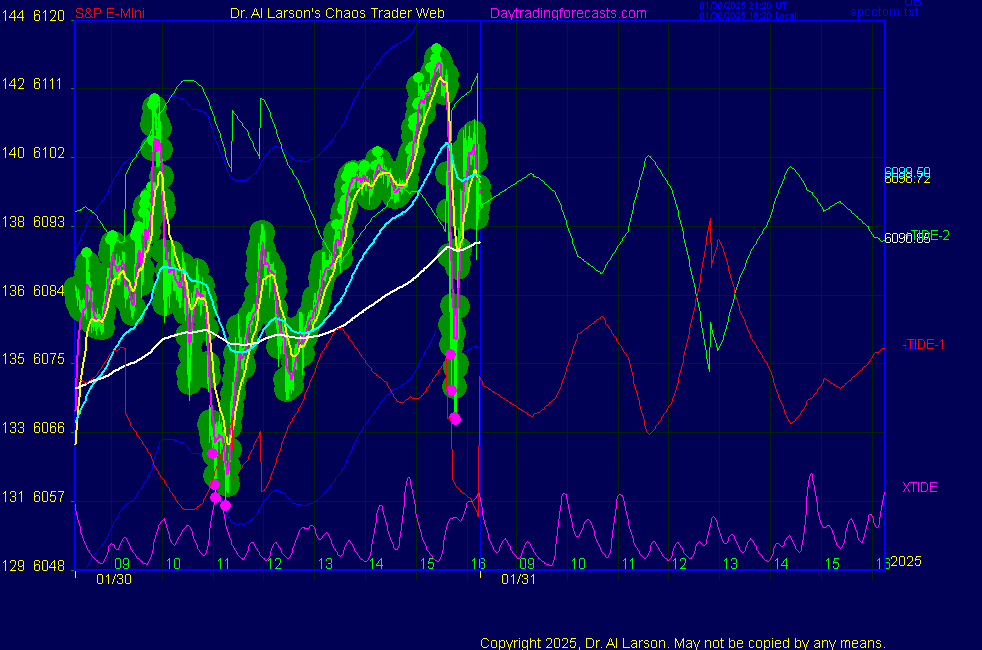Select the 131 6057 price axis label
This screenshot has width=982, height=650.
[33, 497]
